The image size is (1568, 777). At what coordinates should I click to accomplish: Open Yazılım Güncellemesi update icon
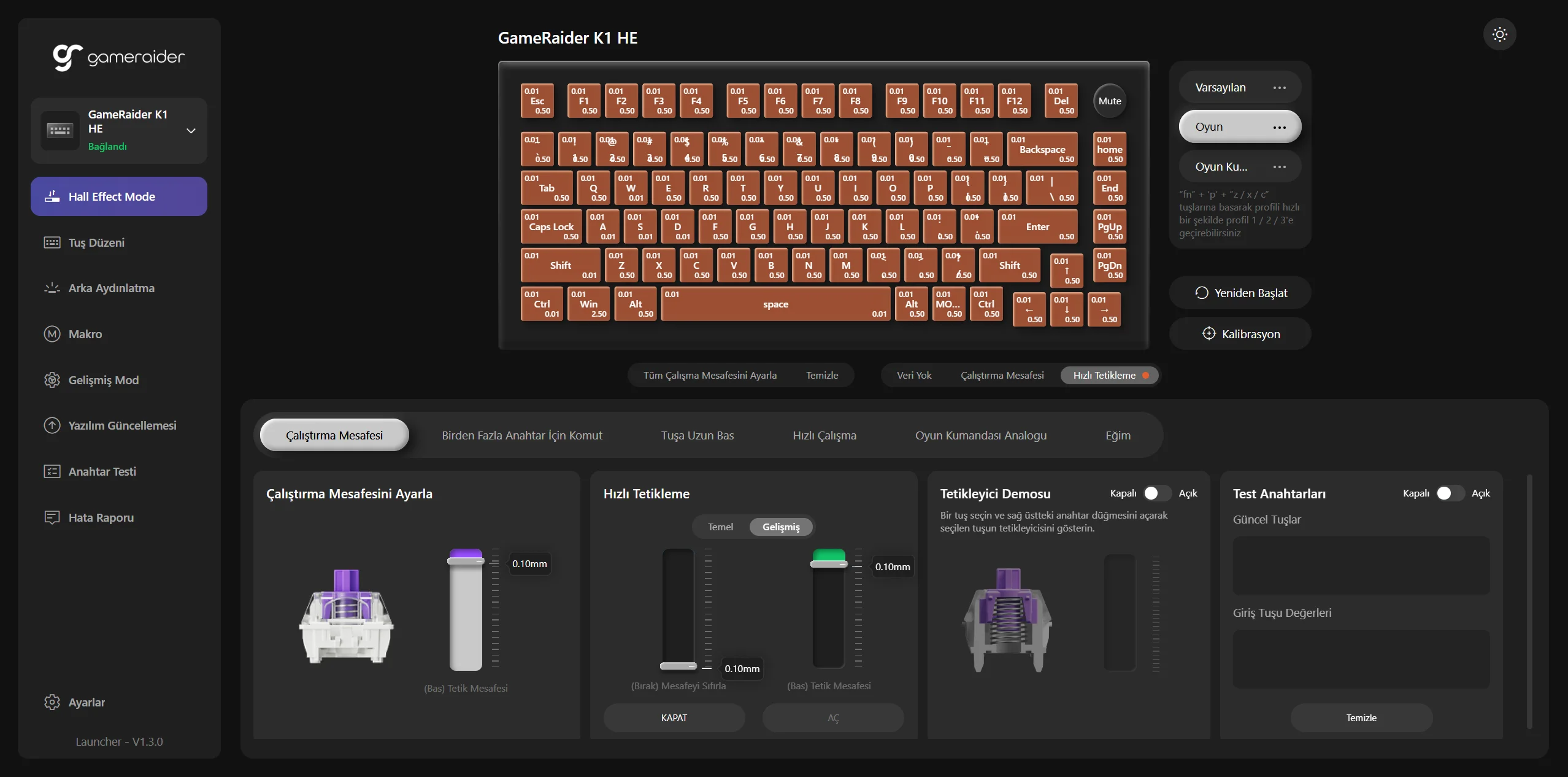pos(52,425)
